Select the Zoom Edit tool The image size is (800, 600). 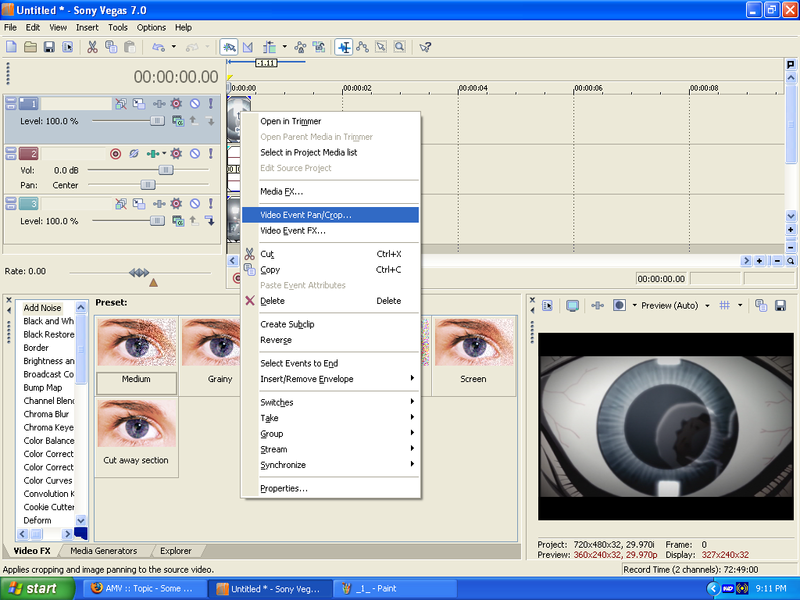(399, 47)
